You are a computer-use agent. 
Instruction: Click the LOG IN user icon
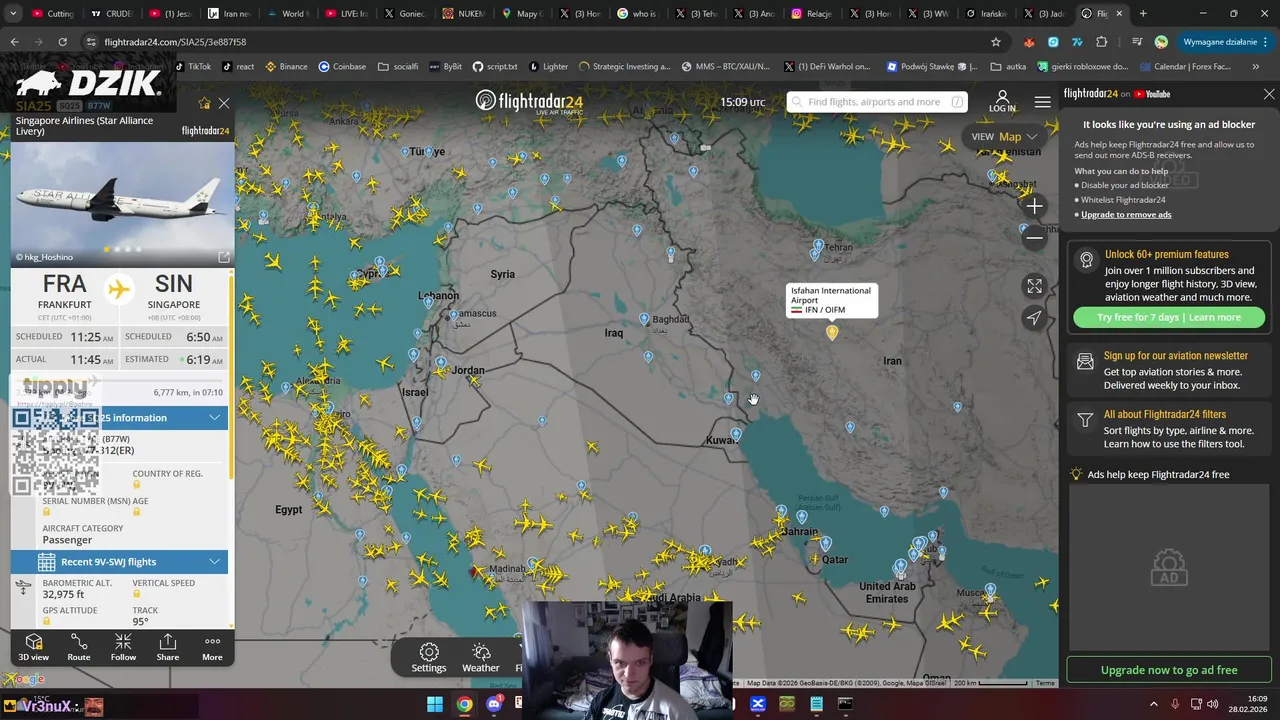1002,102
